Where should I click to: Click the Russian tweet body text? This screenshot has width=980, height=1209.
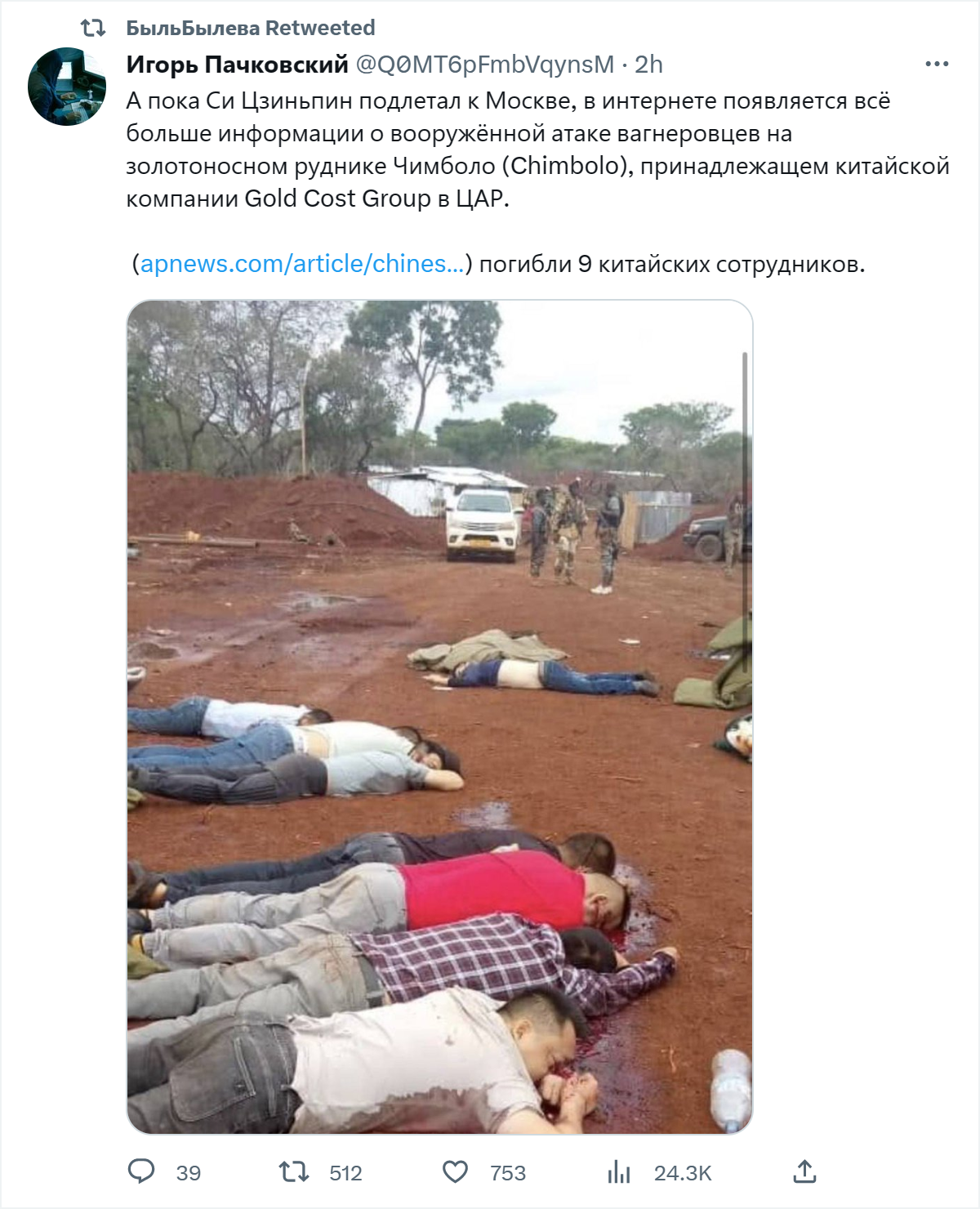[537, 149]
